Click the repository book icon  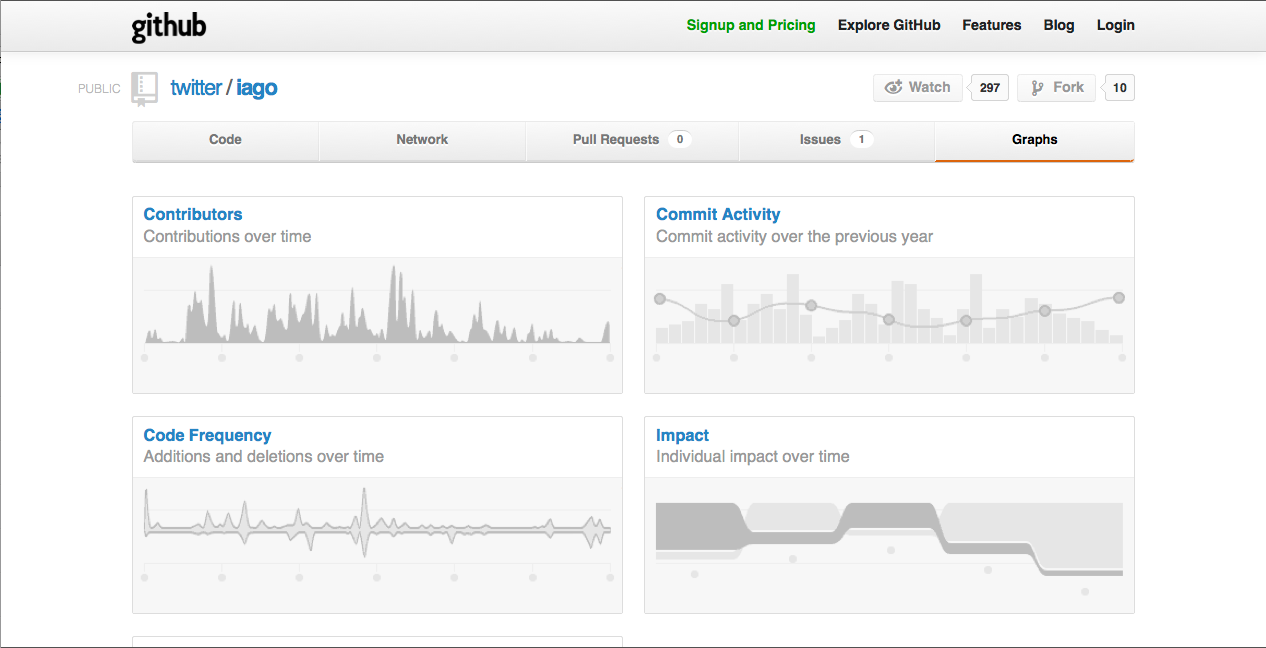(145, 88)
